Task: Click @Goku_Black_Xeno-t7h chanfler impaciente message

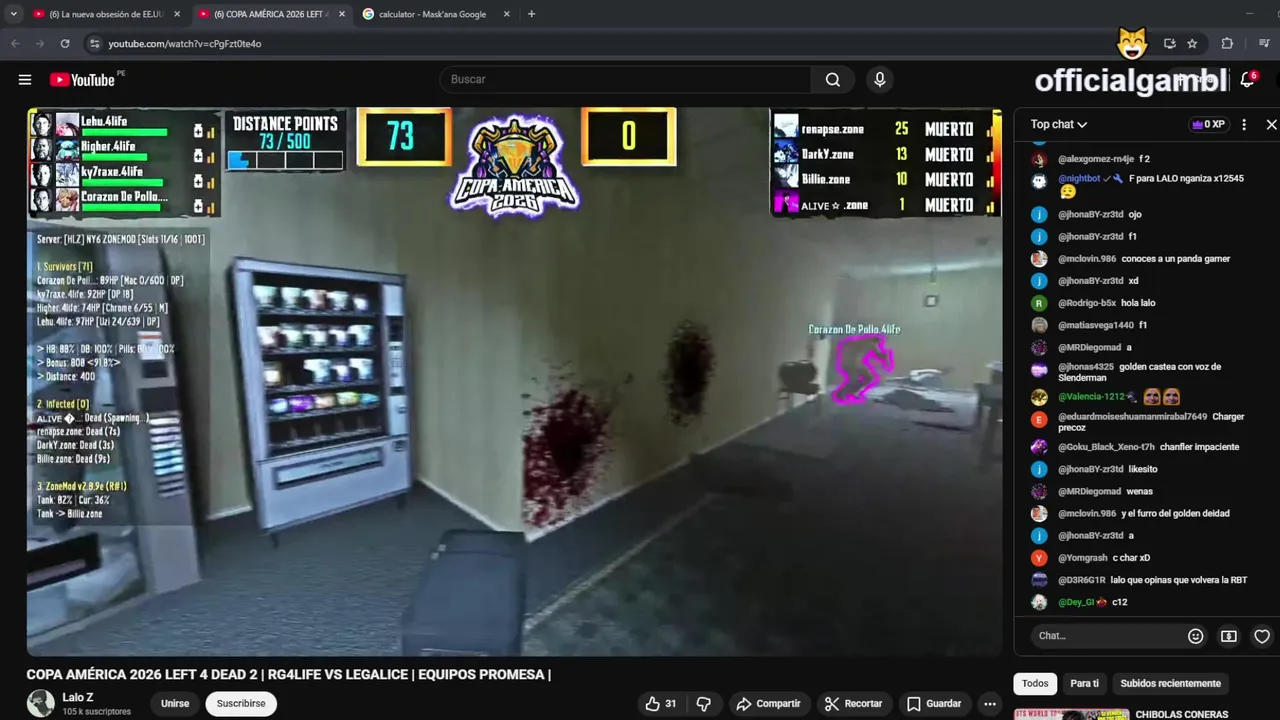Action: pos(1150,447)
